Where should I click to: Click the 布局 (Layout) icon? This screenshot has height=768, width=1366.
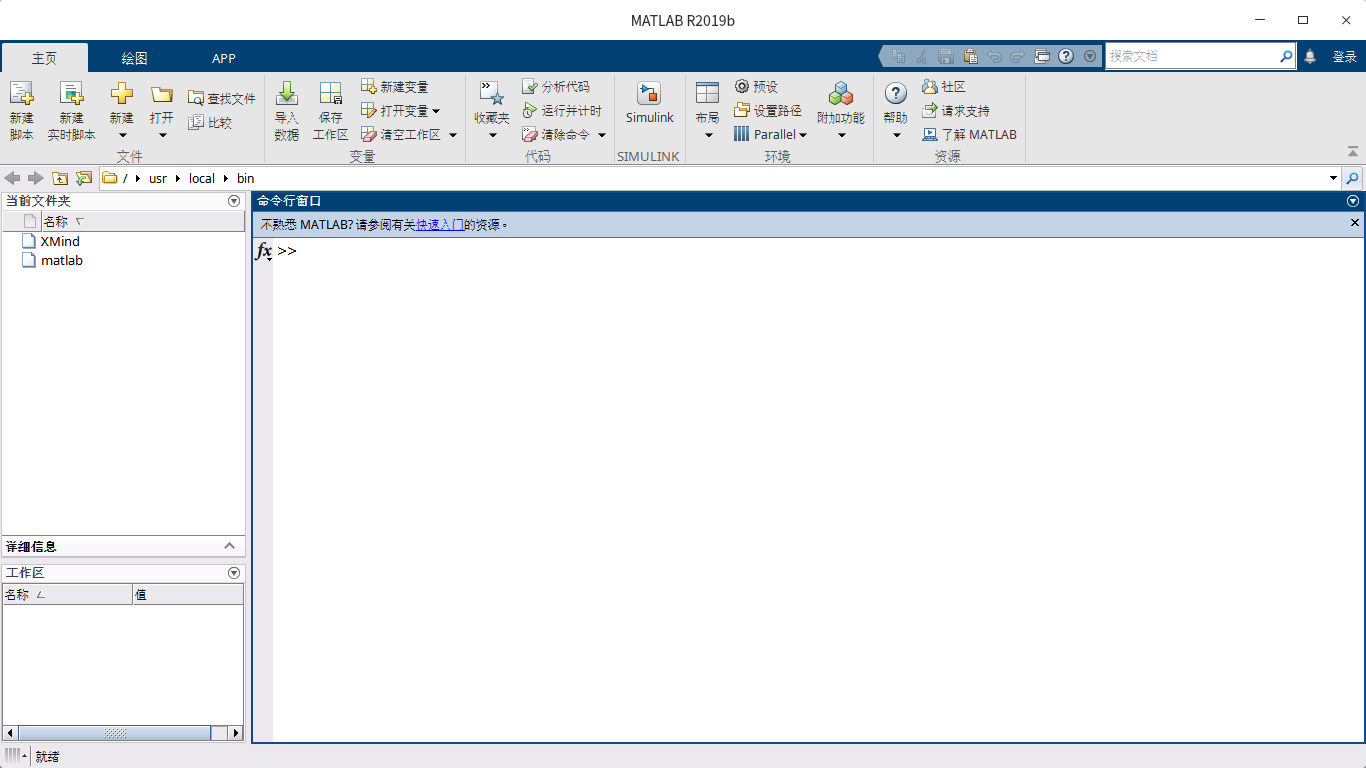(707, 94)
